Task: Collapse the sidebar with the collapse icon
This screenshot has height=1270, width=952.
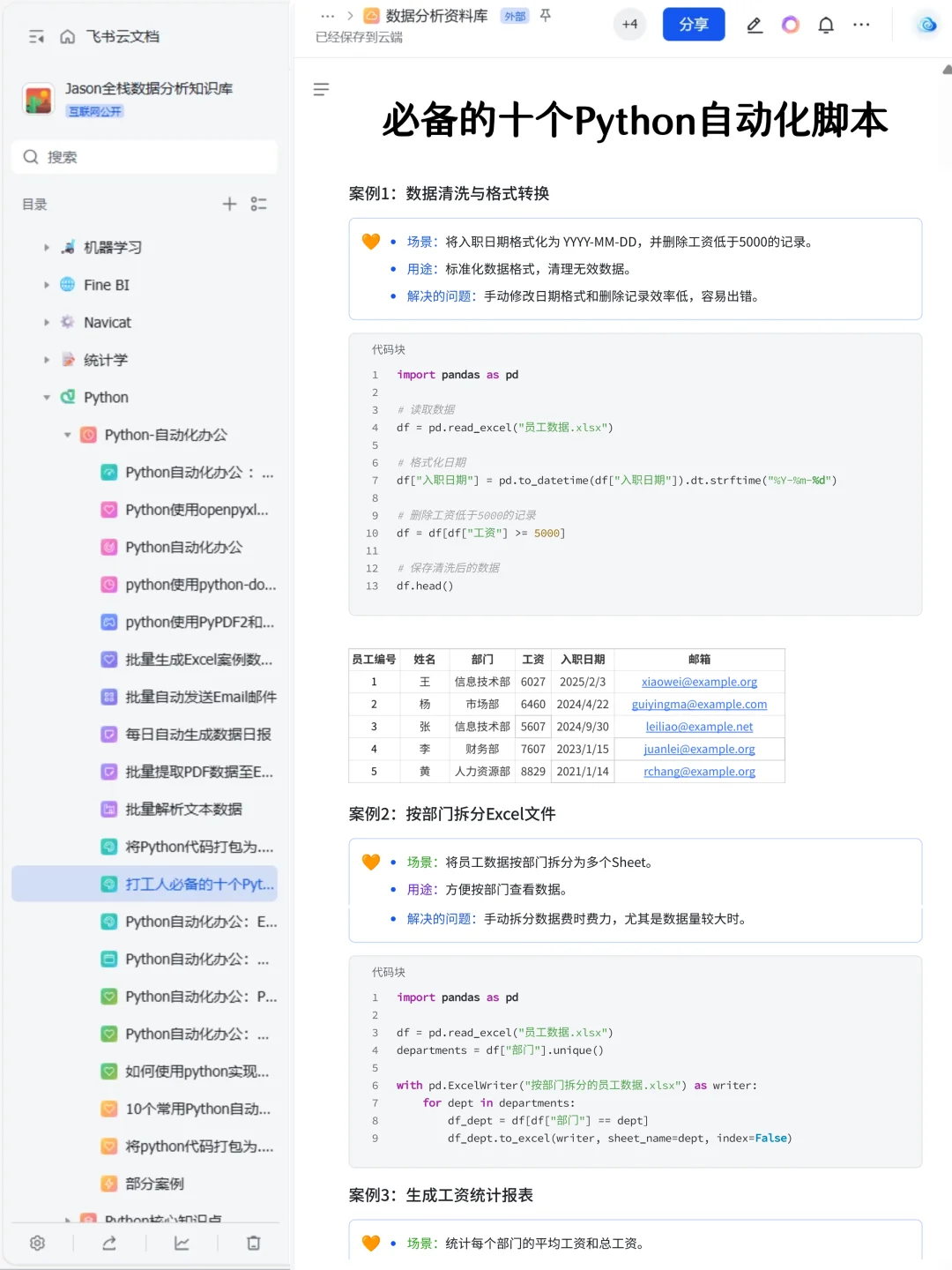Action: (x=36, y=36)
